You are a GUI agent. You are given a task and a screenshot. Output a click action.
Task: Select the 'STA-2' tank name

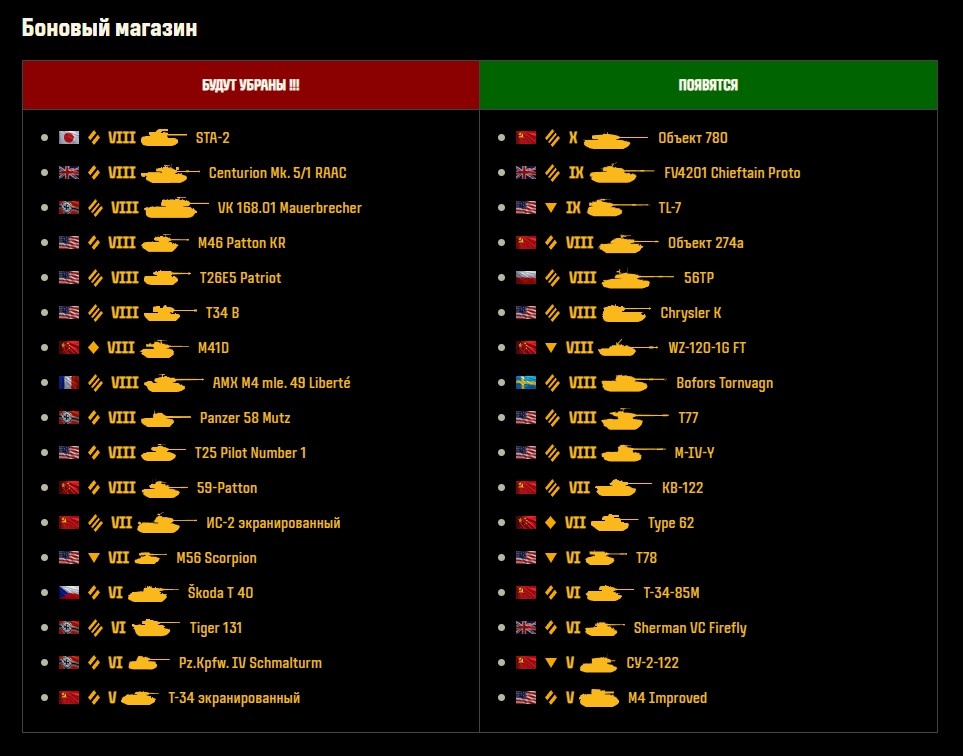pyautogui.click(x=212, y=138)
